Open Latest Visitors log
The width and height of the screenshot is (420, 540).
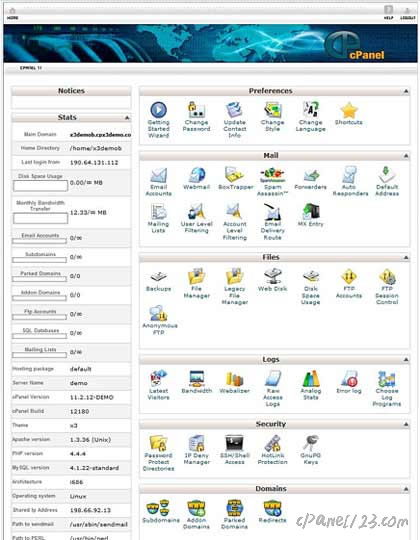[158, 385]
